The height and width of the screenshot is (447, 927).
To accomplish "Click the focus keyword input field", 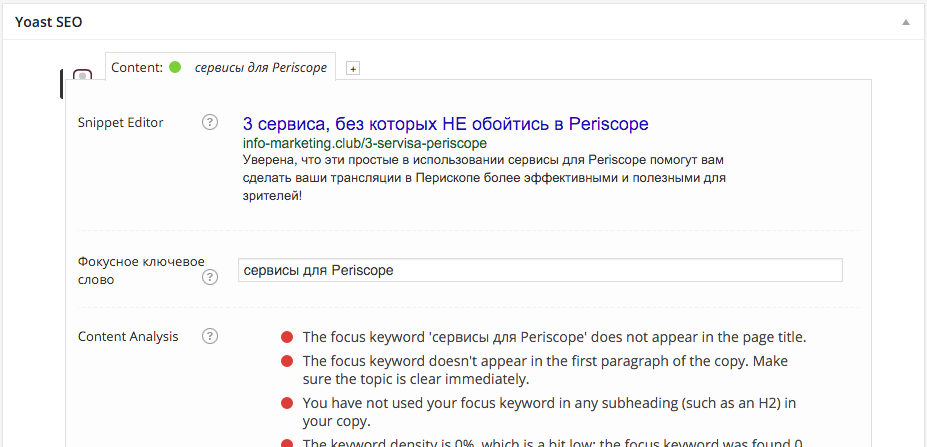I will click(x=540, y=271).
